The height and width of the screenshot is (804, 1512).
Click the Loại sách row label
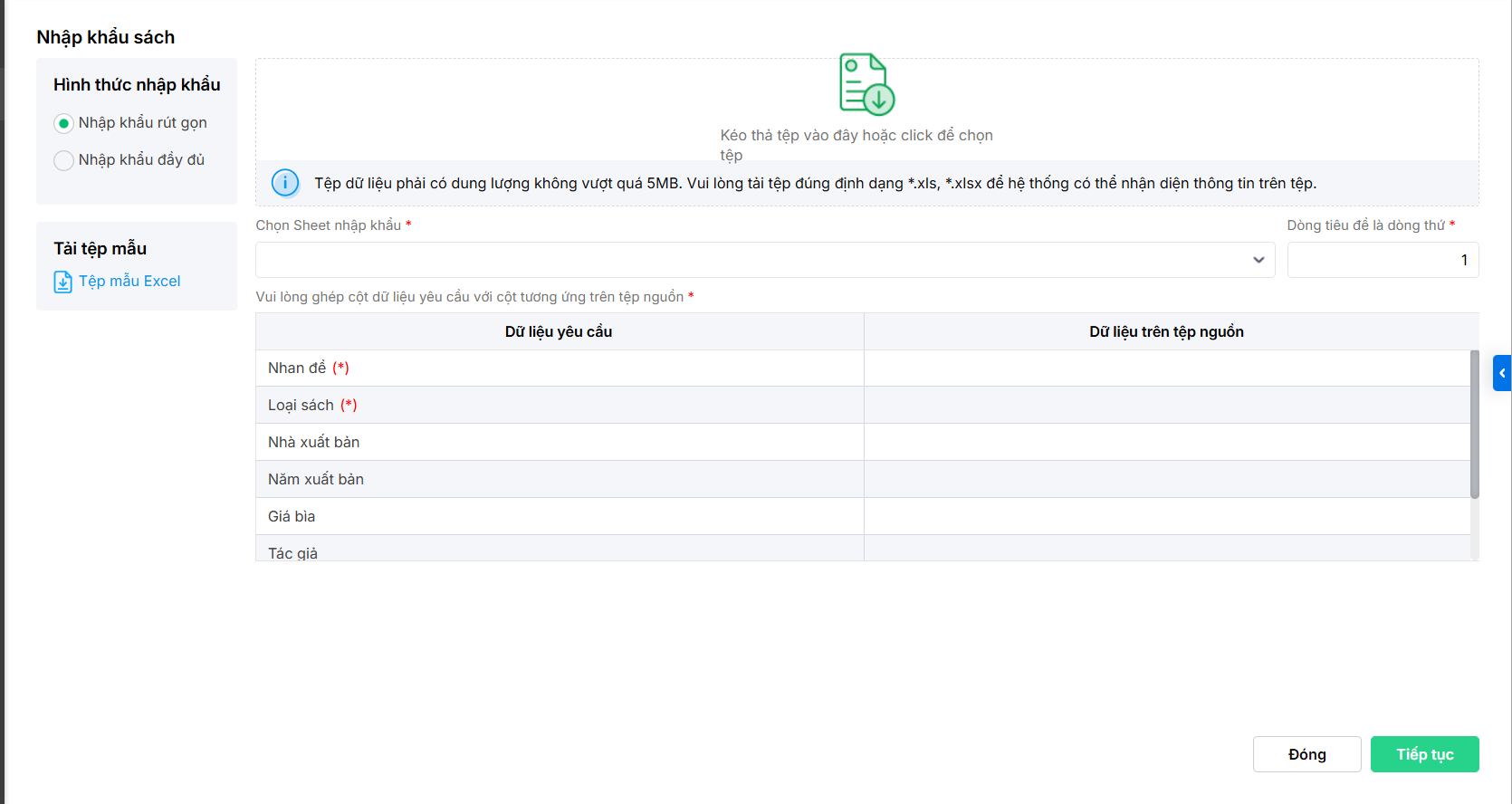[x=301, y=406]
